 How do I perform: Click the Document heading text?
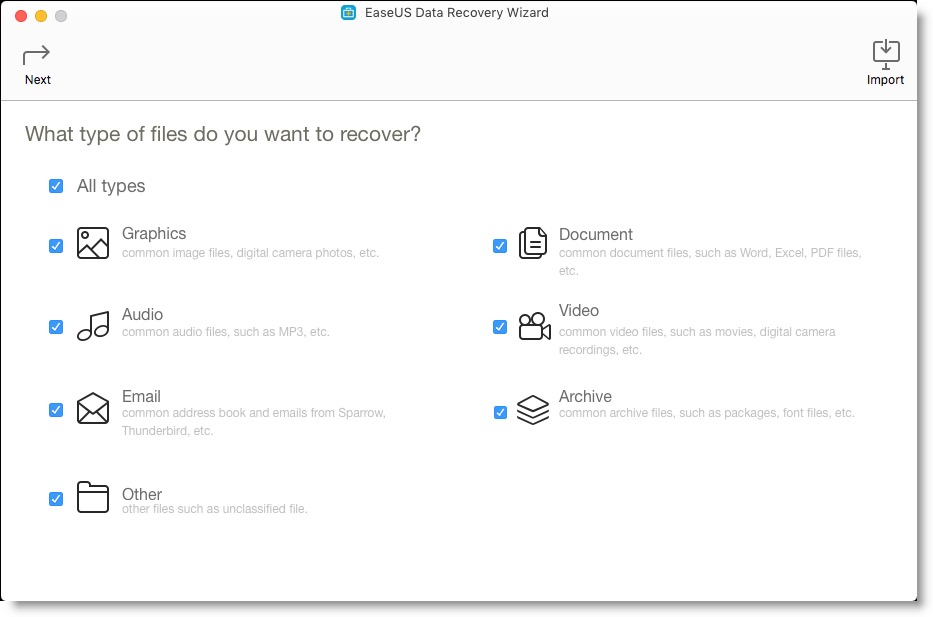tap(596, 234)
